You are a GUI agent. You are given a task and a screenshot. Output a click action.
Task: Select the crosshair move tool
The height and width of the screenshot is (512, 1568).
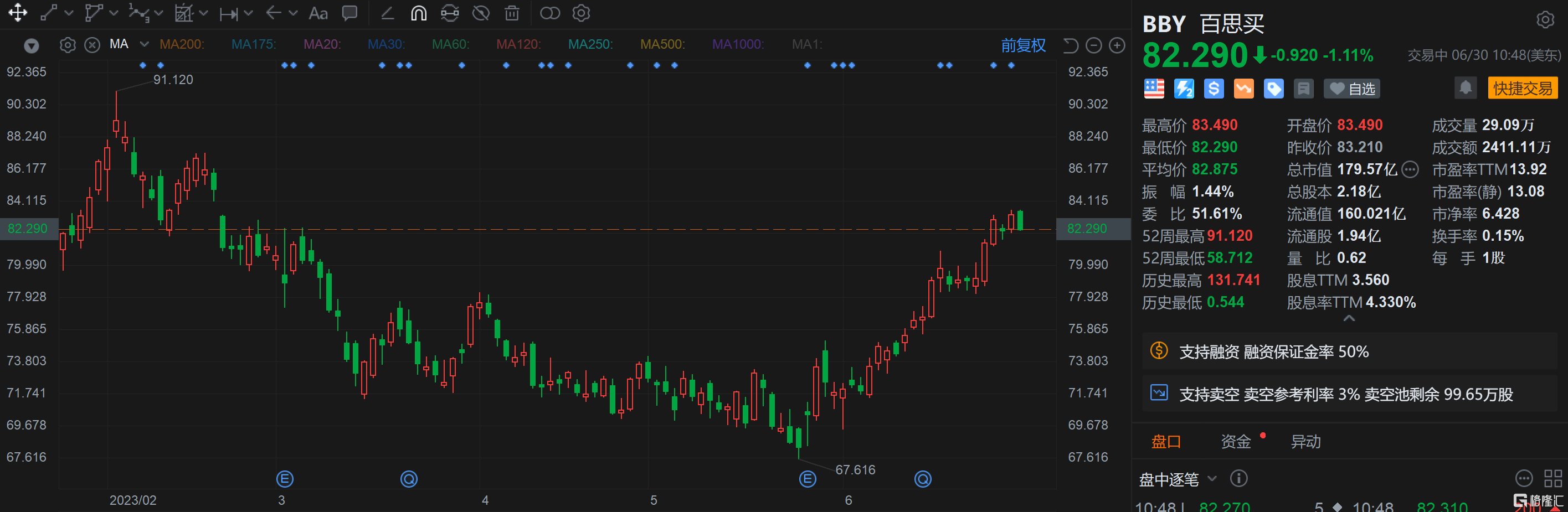click(x=18, y=13)
